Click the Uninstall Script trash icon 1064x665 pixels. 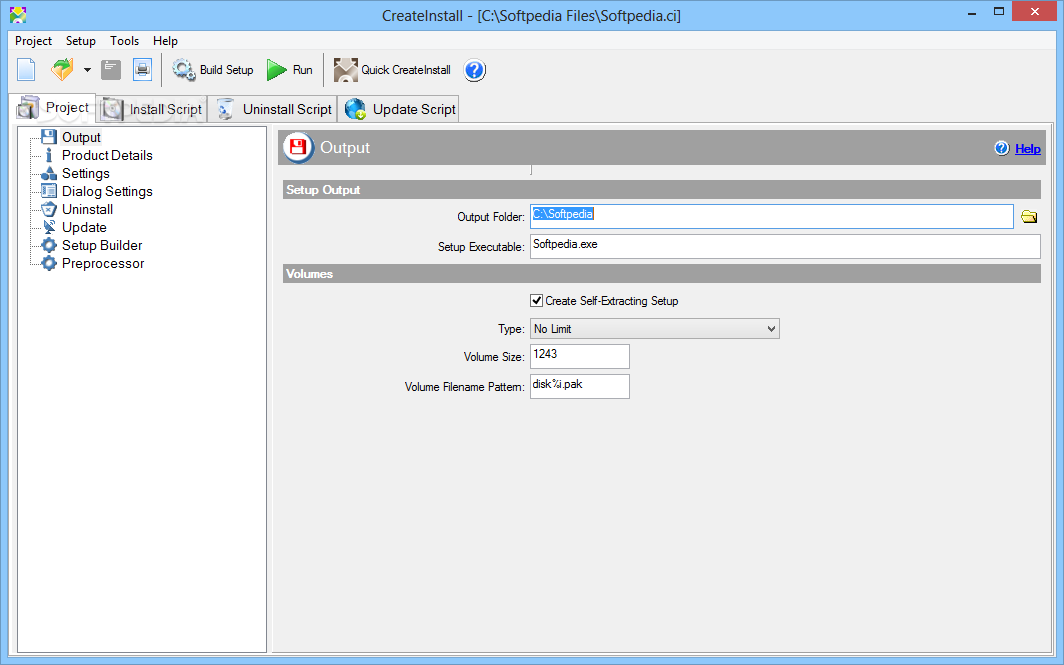[225, 109]
